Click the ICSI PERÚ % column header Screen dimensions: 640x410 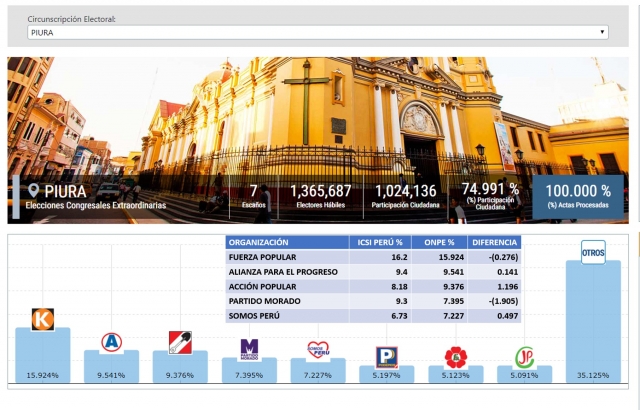378,242
